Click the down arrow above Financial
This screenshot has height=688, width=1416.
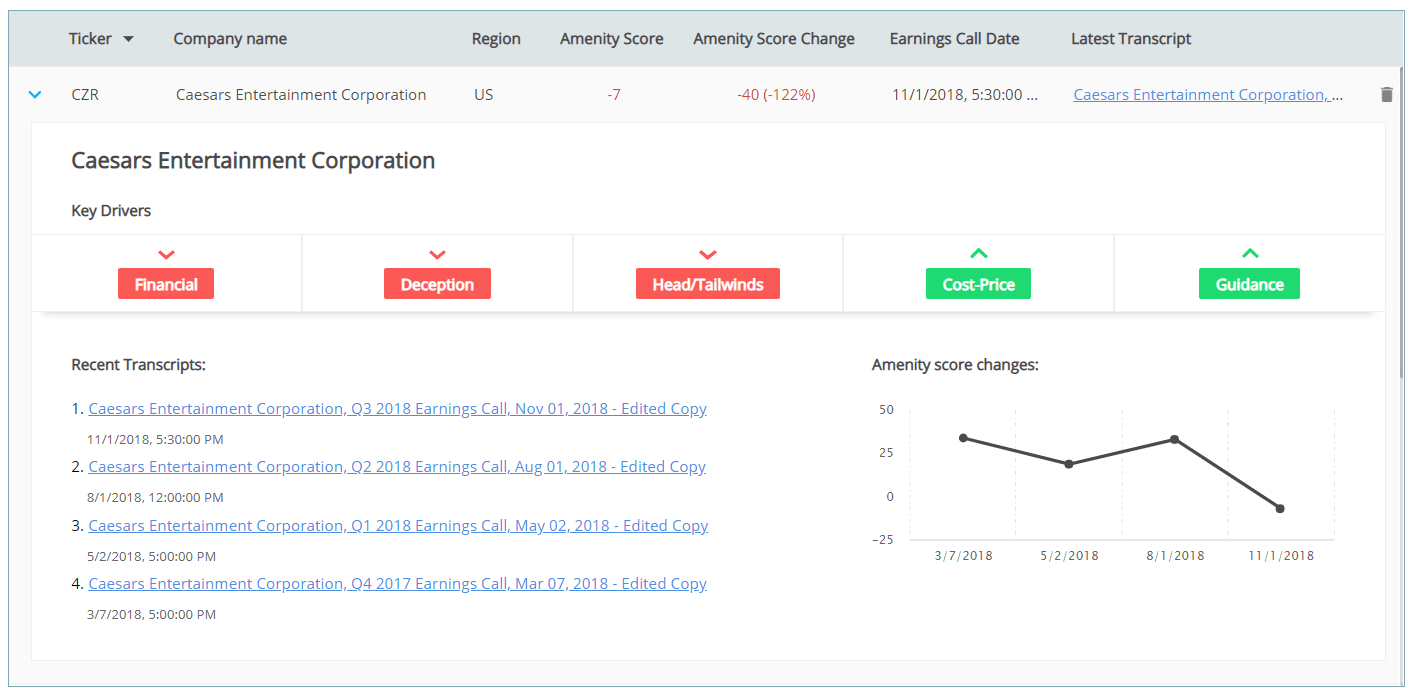pyautogui.click(x=166, y=255)
